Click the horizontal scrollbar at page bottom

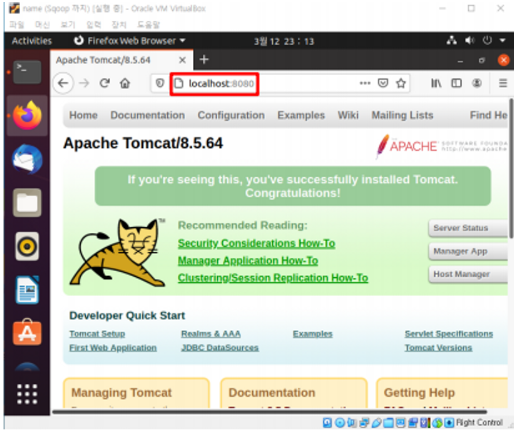coord(269,412)
